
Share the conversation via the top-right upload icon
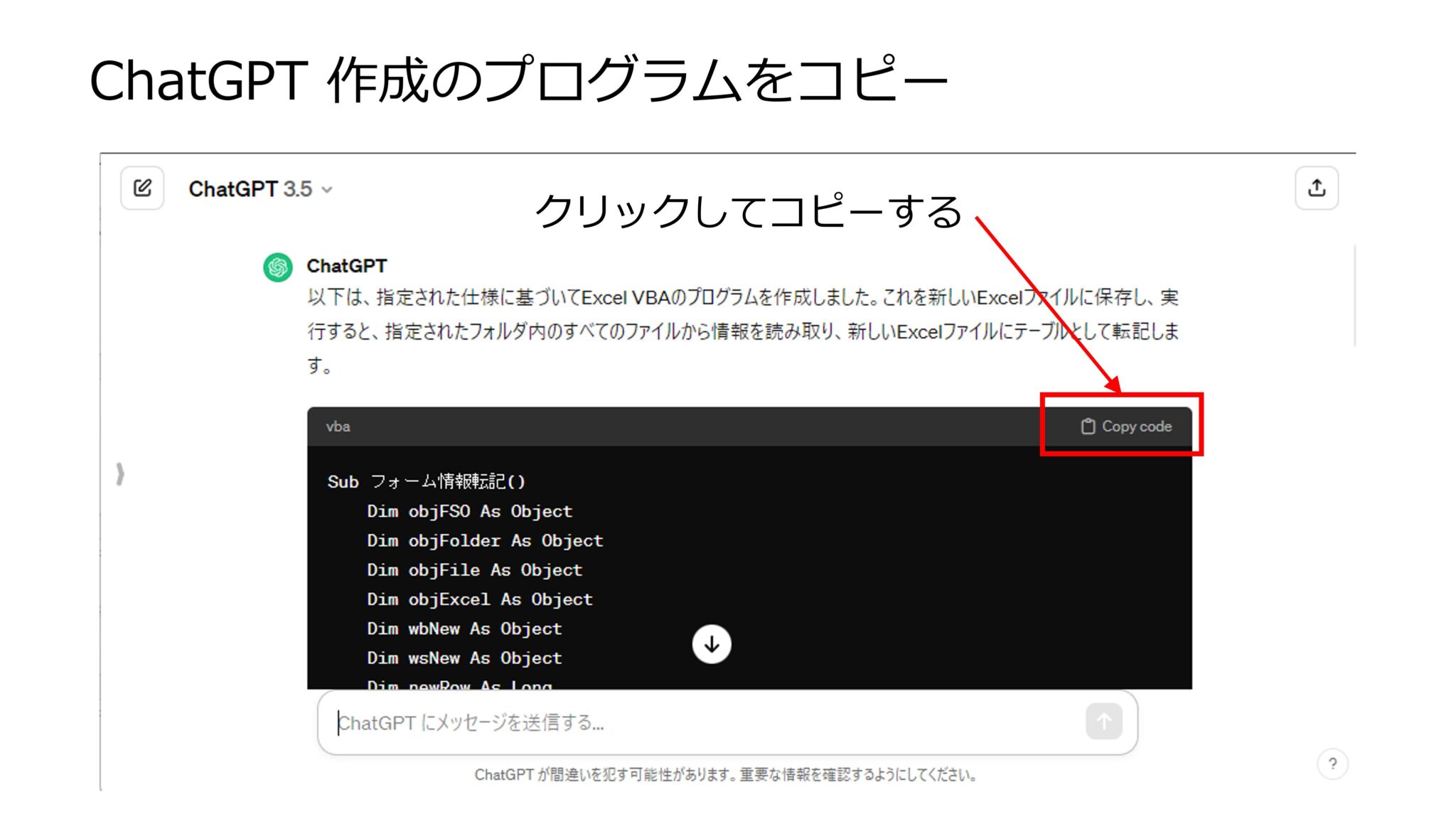tap(1317, 188)
